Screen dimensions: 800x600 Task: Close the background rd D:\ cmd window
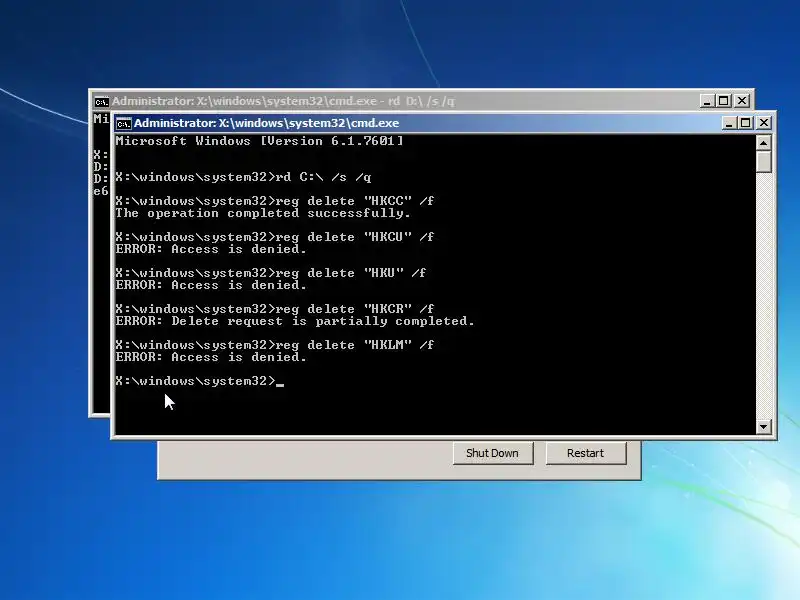point(741,101)
